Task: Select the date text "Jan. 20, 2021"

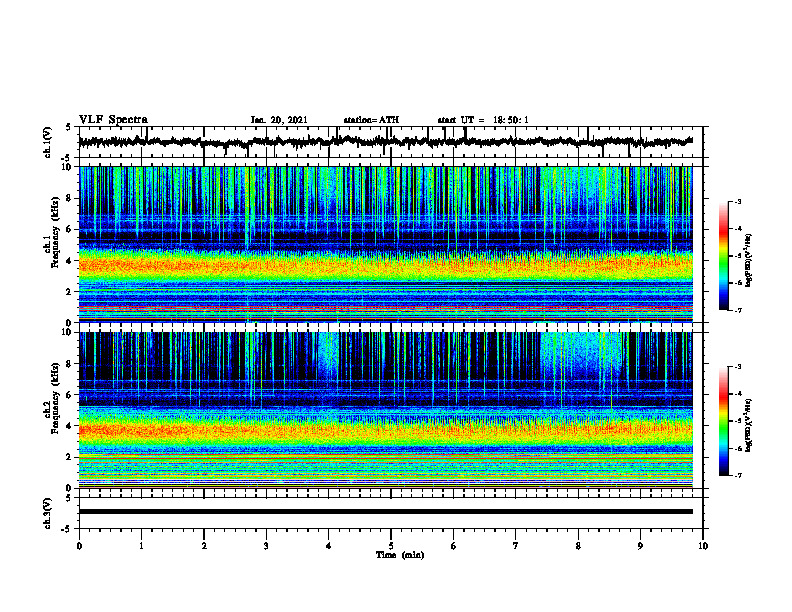Action: tap(279, 120)
